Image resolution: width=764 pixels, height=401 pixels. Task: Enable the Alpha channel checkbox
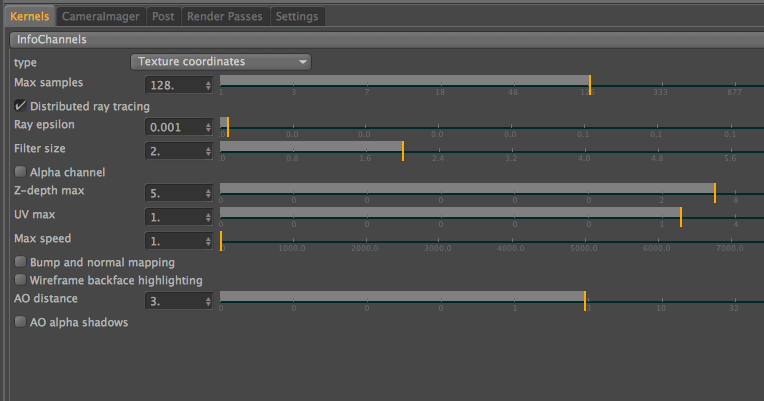click(x=21, y=172)
